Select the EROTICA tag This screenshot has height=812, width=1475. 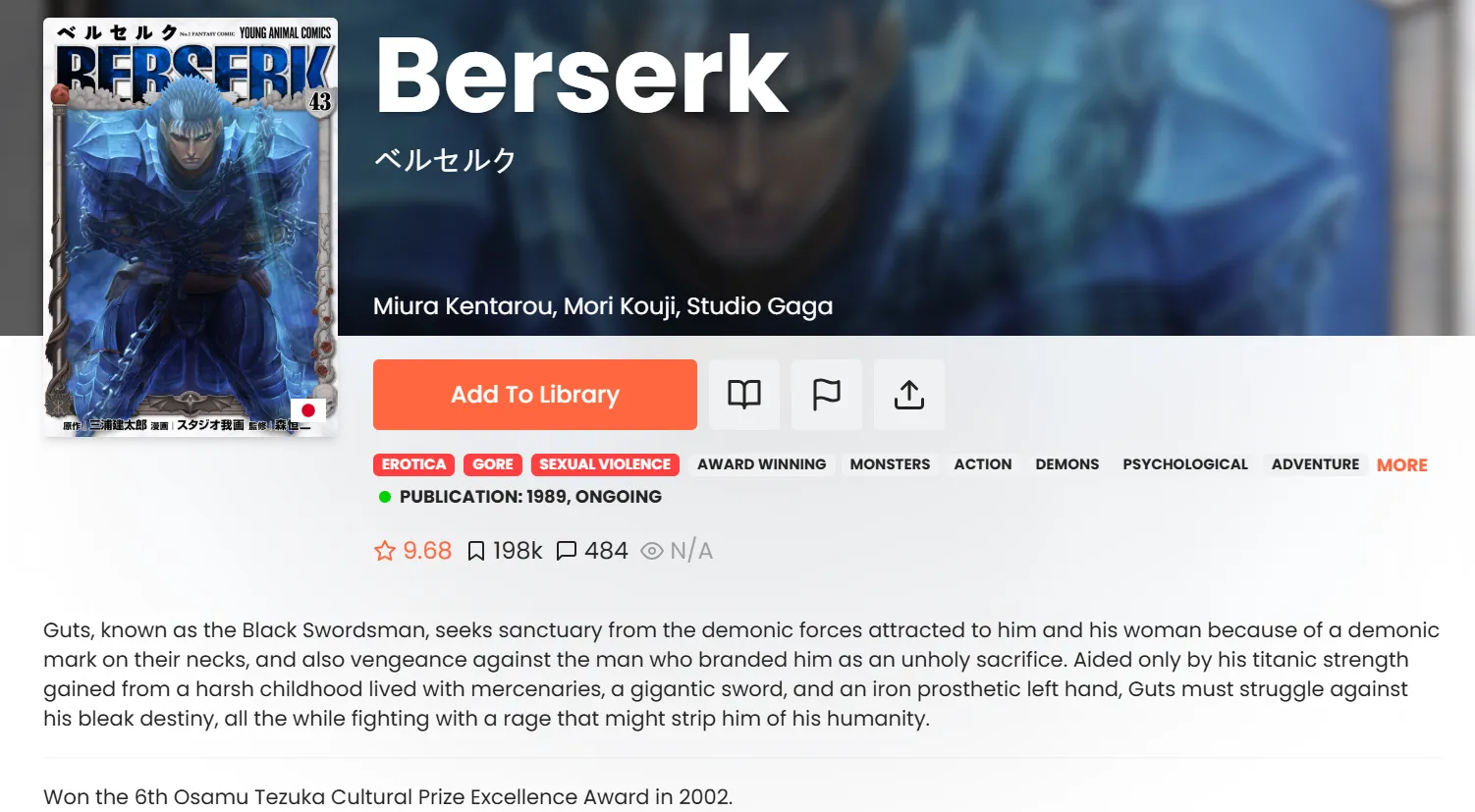[x=414, y=464]
